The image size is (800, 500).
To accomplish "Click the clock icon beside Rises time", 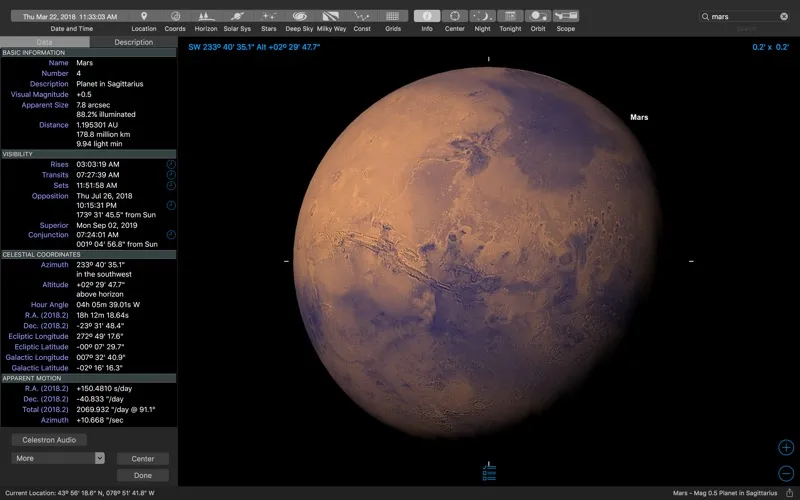I will (x=170, y=164).
